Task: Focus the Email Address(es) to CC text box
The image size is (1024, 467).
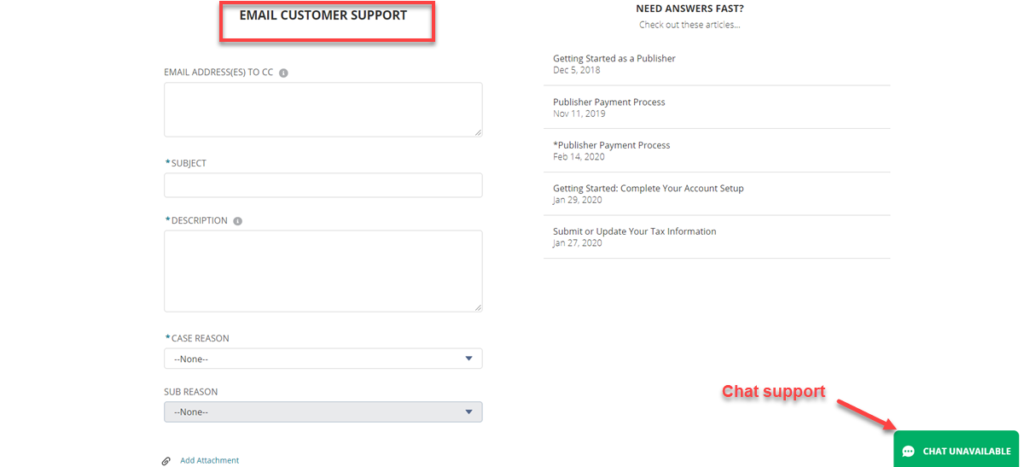Action: [323, 109]
